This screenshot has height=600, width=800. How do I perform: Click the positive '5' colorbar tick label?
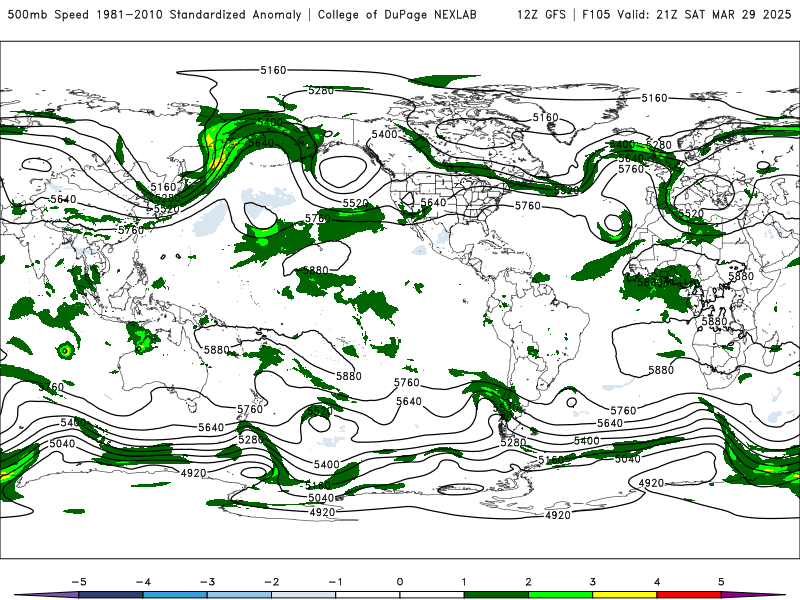[x=721, y=582]
